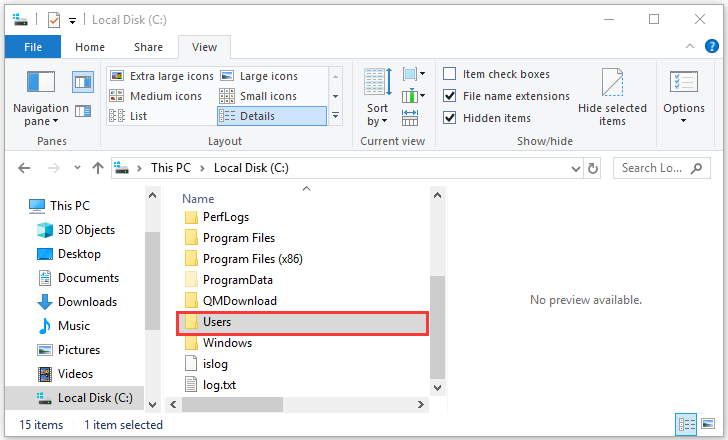Size all columns to fit
Viewport: 728px width, 440px height.
tap(410, 118)
